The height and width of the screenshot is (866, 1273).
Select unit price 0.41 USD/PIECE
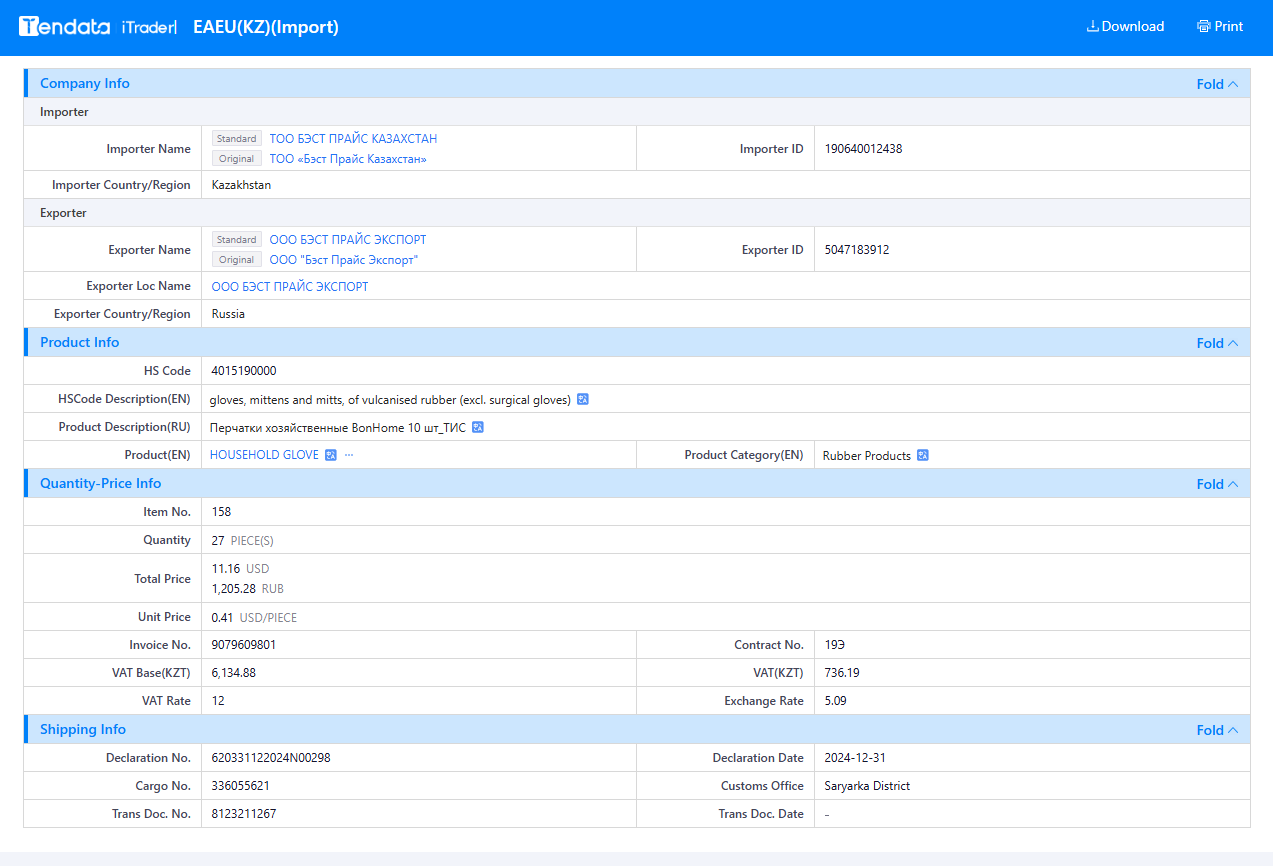[254, 618]
